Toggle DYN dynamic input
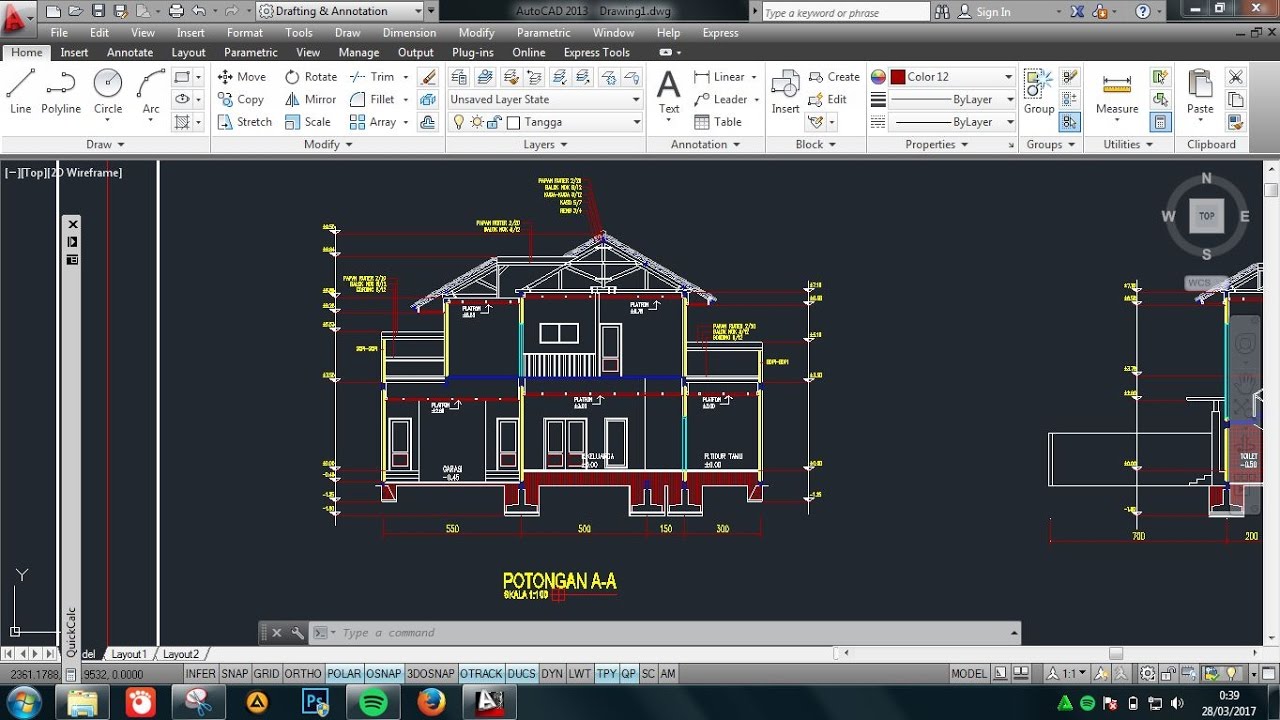 552,674
